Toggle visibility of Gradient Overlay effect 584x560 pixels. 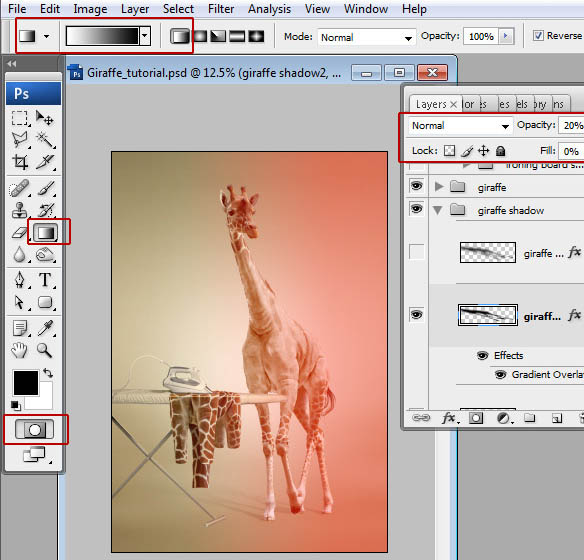(x=500, y=374)
